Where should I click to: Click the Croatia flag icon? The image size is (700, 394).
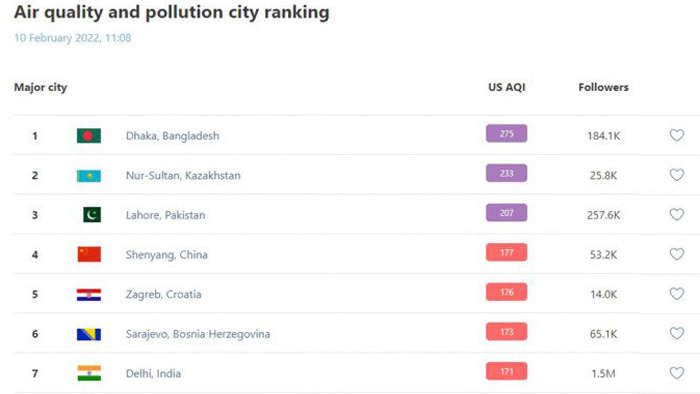(89, 294)
